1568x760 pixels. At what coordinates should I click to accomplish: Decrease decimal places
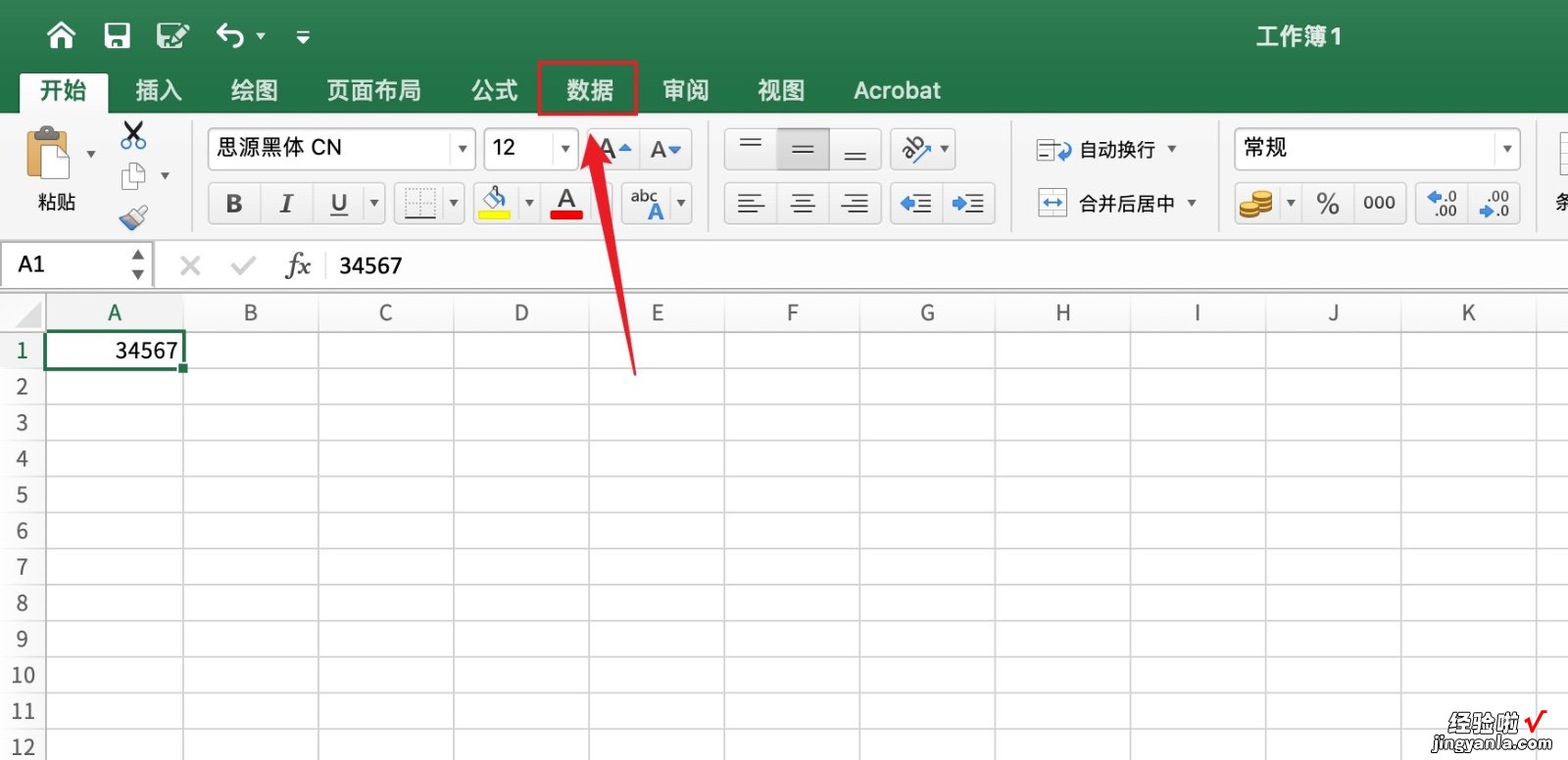(1494, 204)
